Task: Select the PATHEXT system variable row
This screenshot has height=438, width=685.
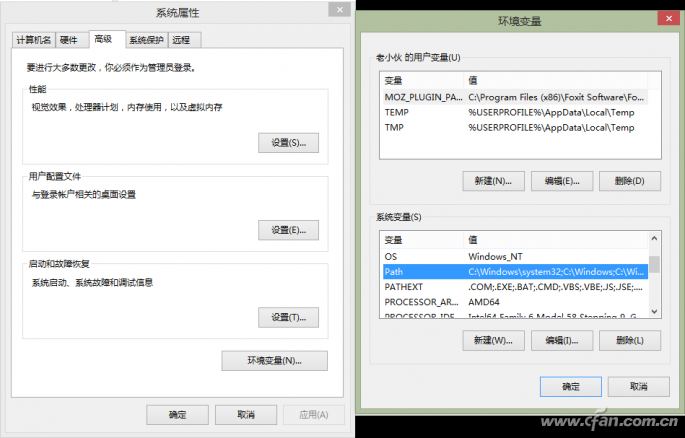Action: pos(515,287)
